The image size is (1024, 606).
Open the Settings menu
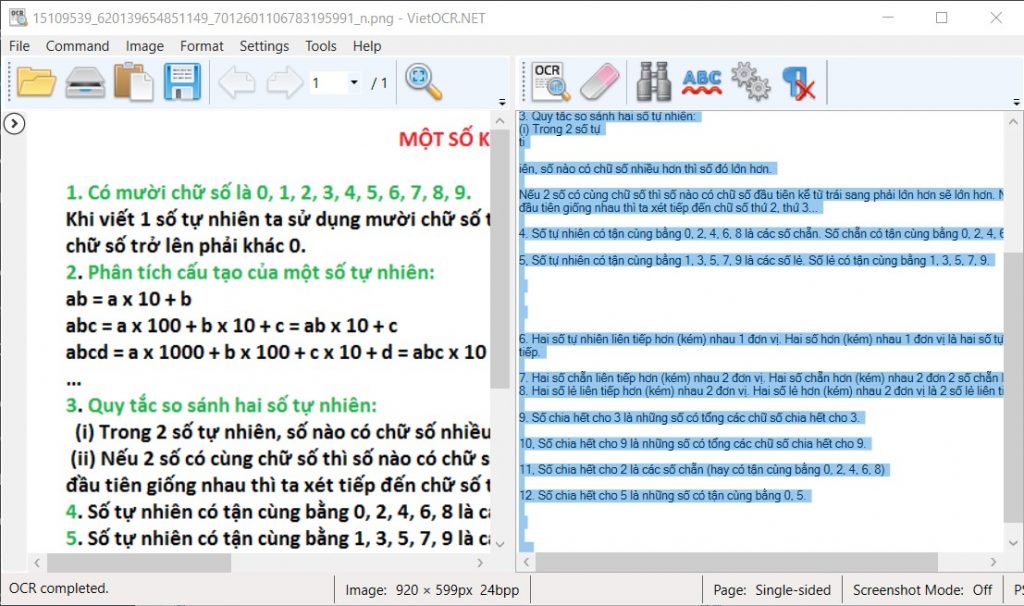(x=264, y=46)
